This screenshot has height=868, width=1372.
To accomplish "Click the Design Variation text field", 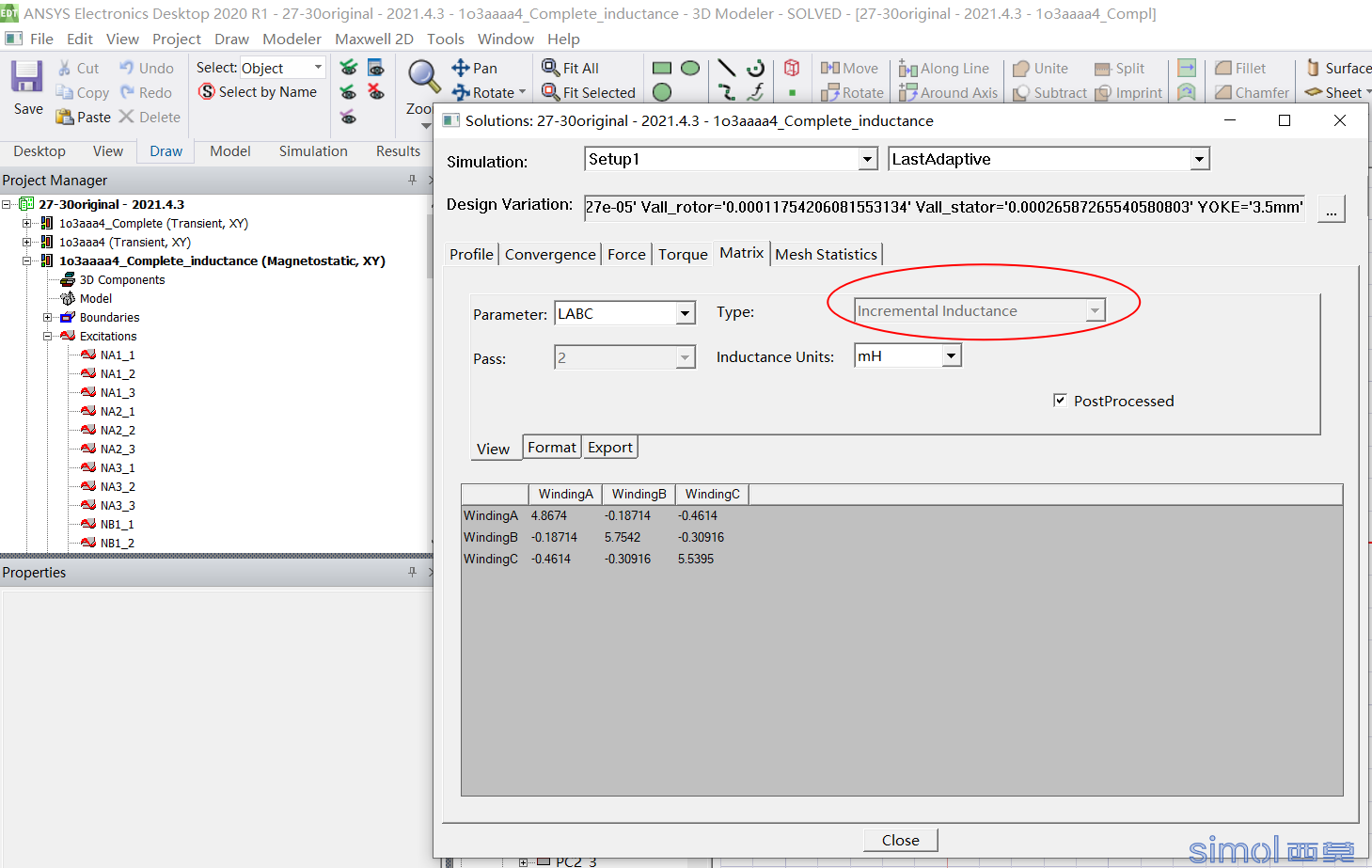I will 944,207.
